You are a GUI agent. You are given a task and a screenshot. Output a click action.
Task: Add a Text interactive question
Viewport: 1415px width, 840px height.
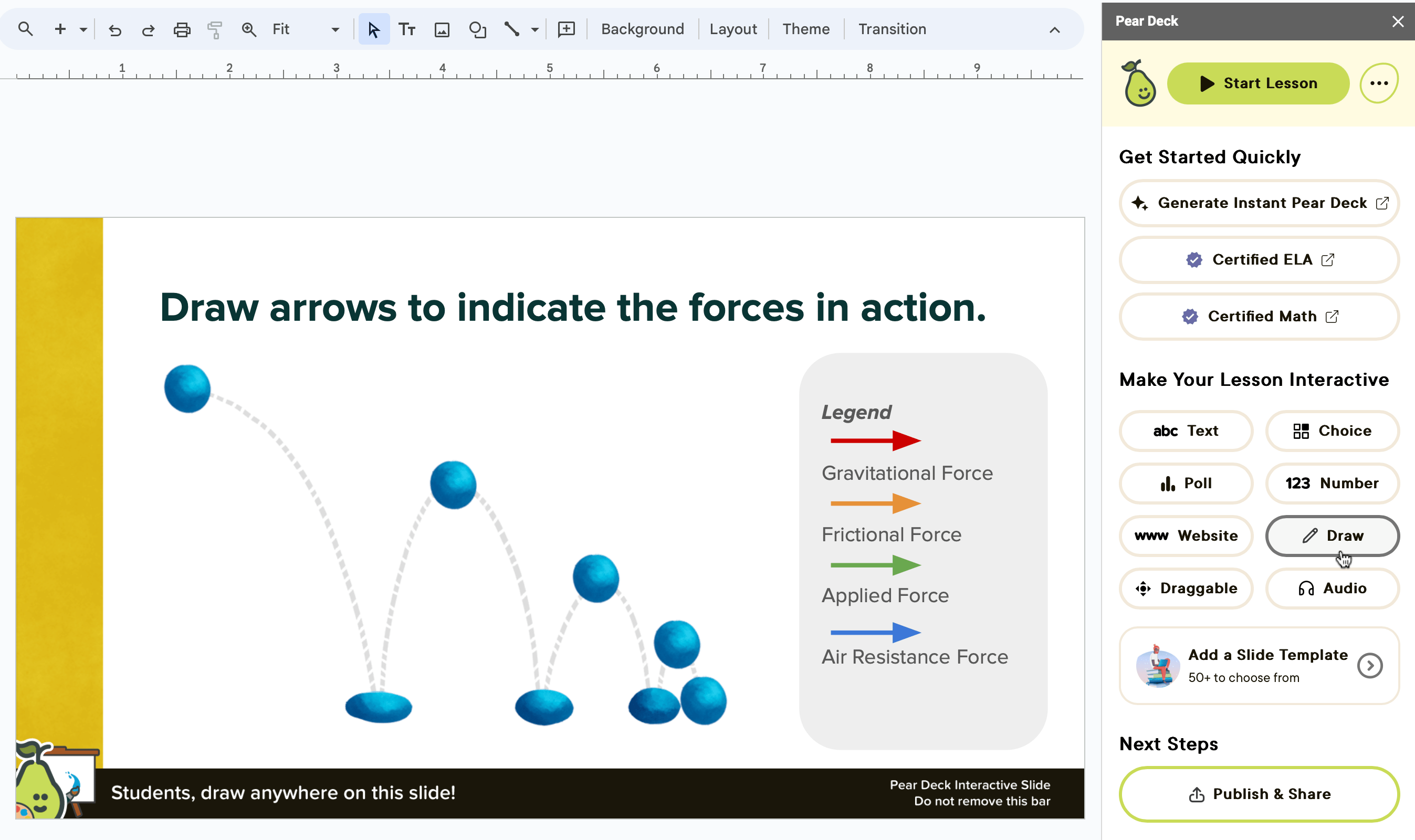1186,430
